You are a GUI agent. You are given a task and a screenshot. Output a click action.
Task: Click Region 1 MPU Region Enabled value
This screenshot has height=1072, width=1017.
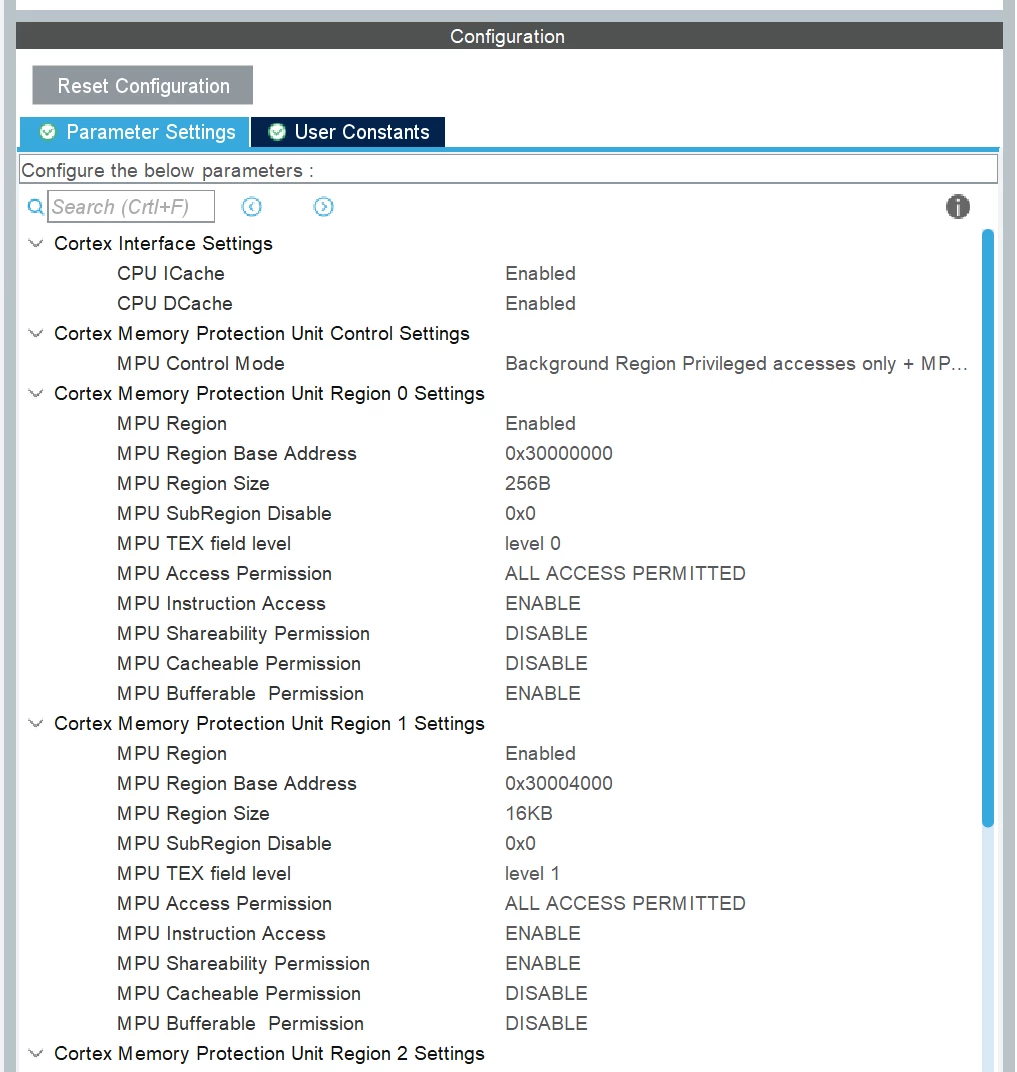click(540, 753)
